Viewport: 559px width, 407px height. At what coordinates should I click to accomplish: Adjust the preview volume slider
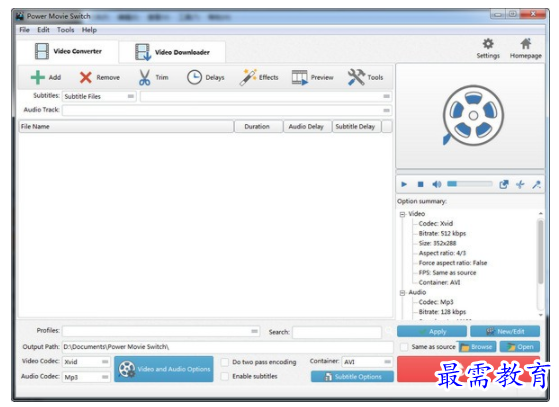point(470,184)
